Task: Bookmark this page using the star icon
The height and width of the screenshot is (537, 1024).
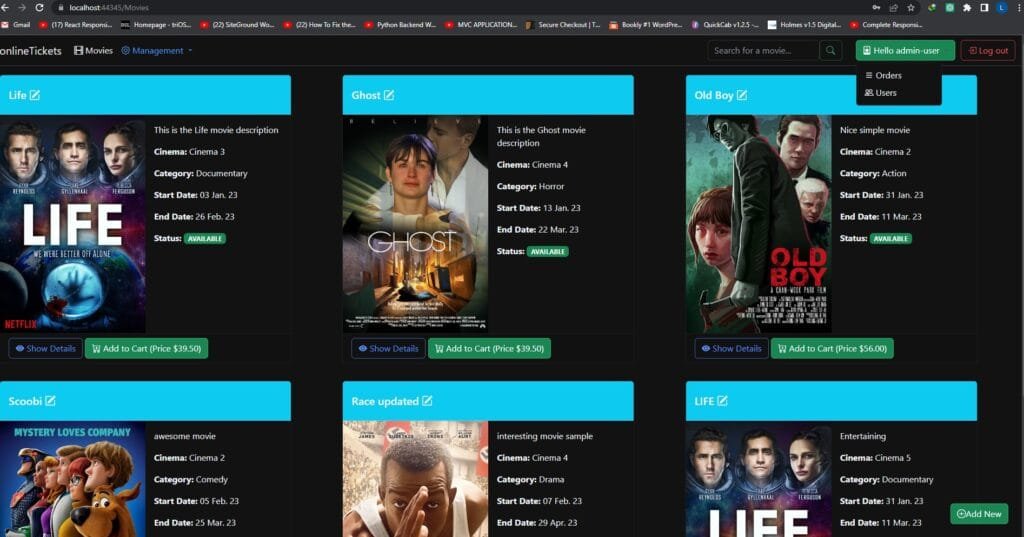Action: coord(910,7)
